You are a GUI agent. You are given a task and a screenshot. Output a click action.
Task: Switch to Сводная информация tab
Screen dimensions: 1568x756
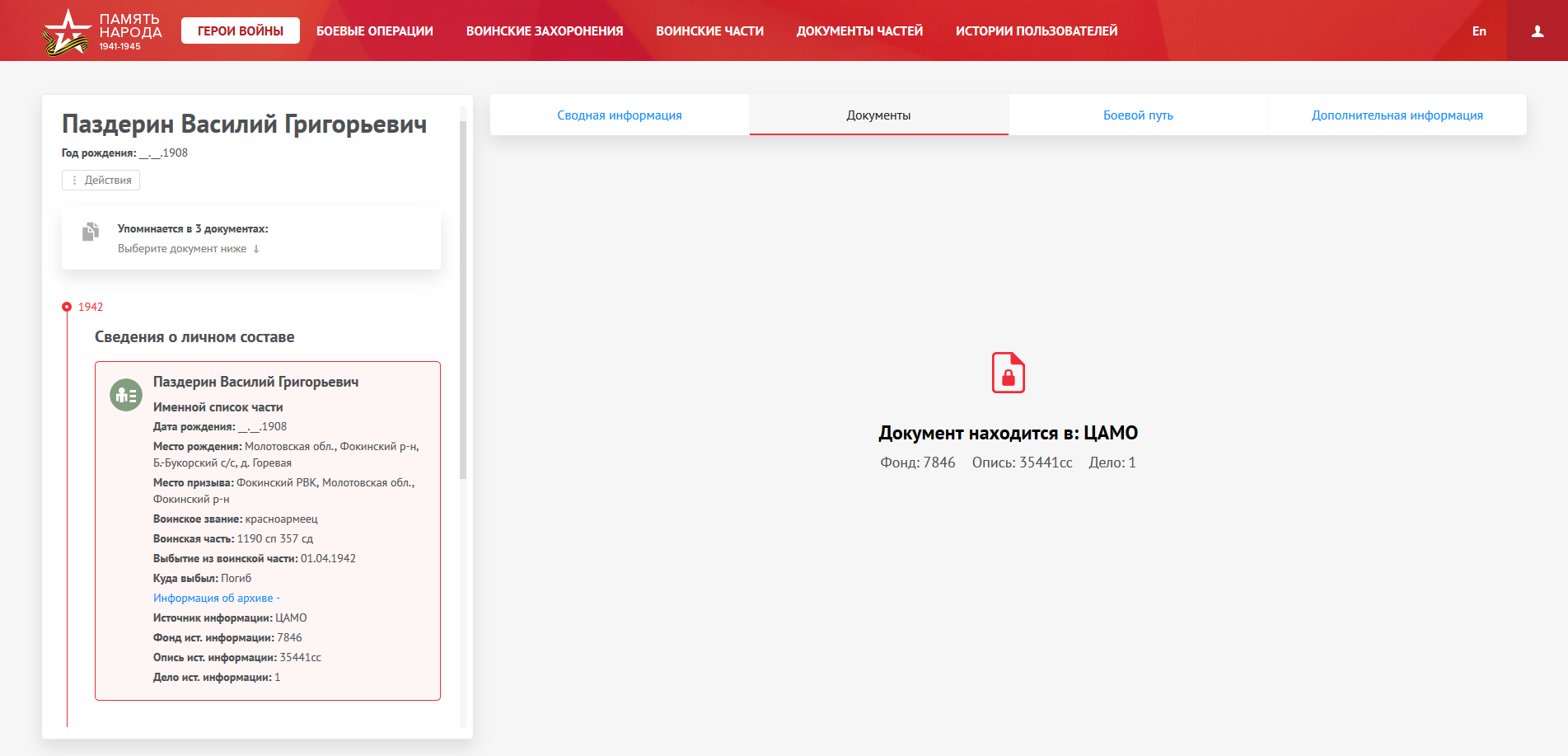pos(619,115)
